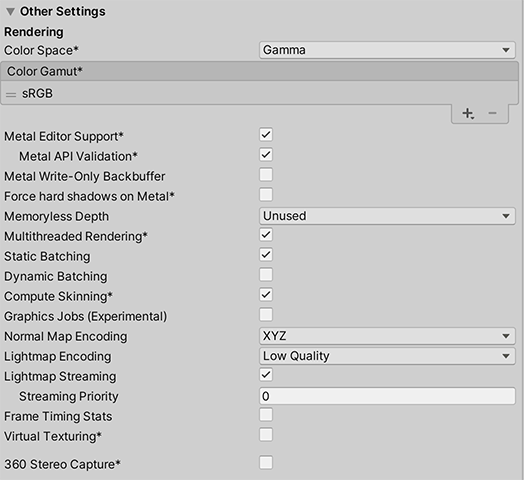Add a color gamut with plus button

click(468, 114)
